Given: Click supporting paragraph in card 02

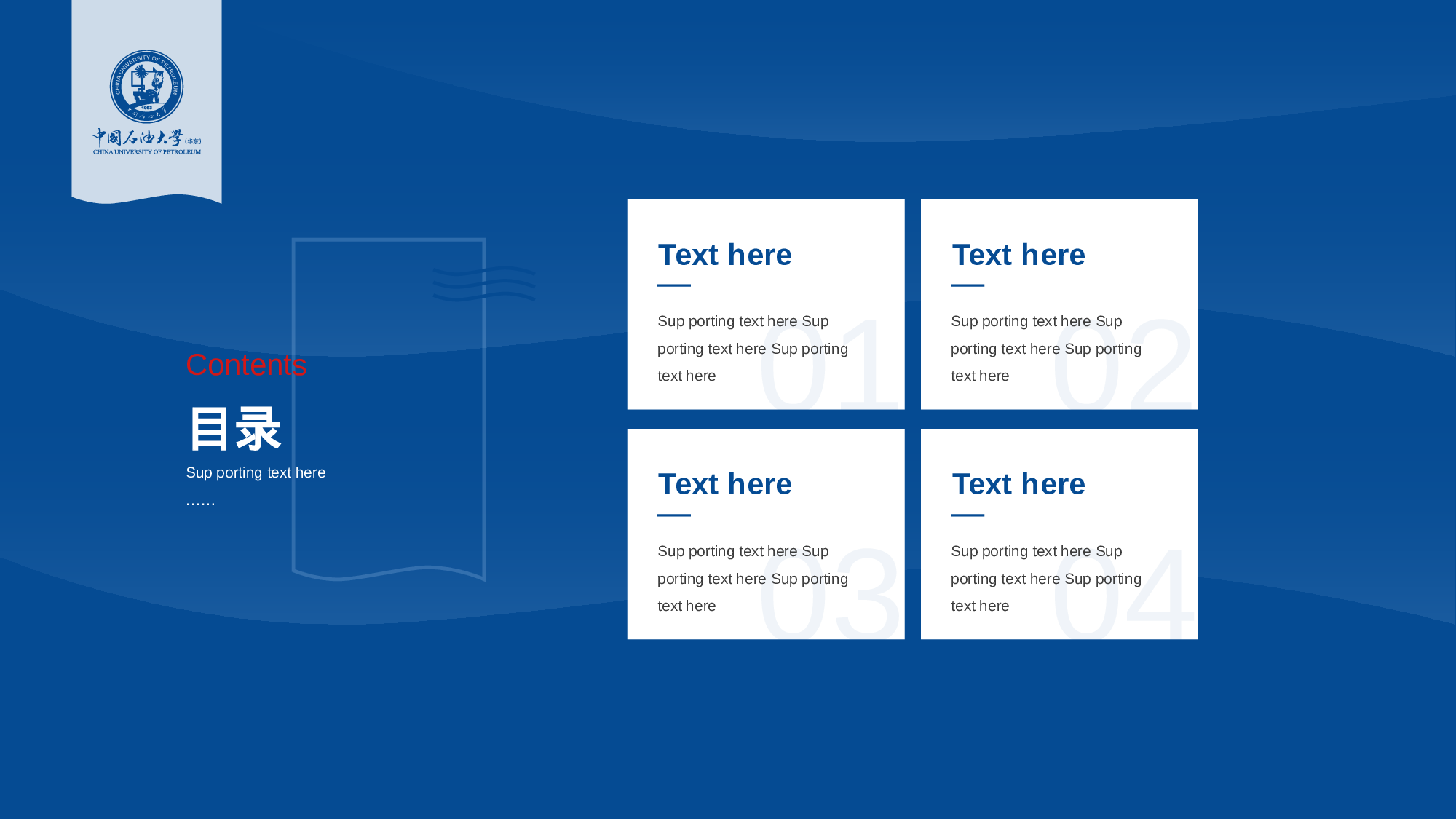Looking at the screenshot, I should [x=1019, y=349].
